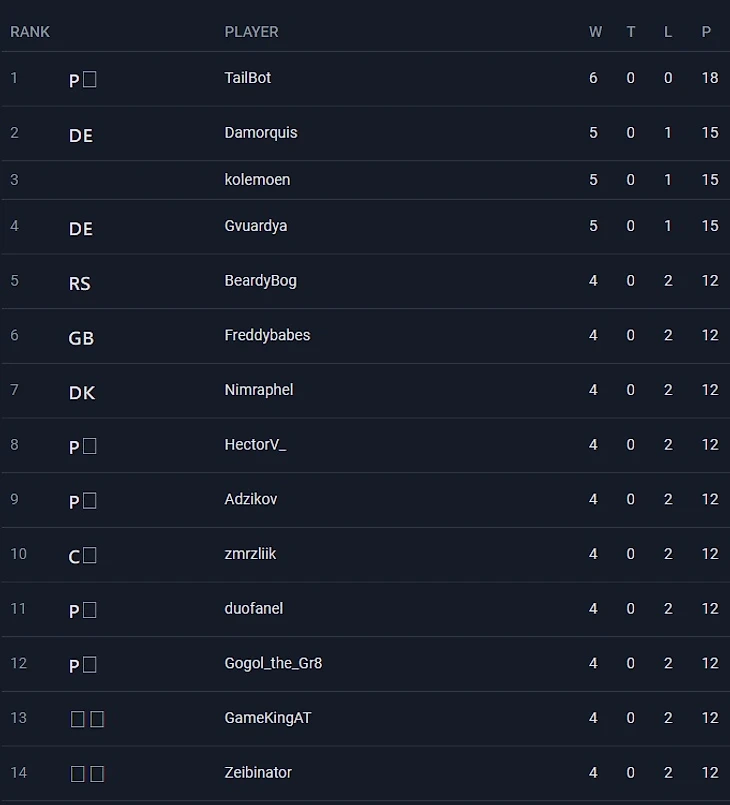
Task: Click the DE flag beside Damorquis
Action: click(81, 136)
